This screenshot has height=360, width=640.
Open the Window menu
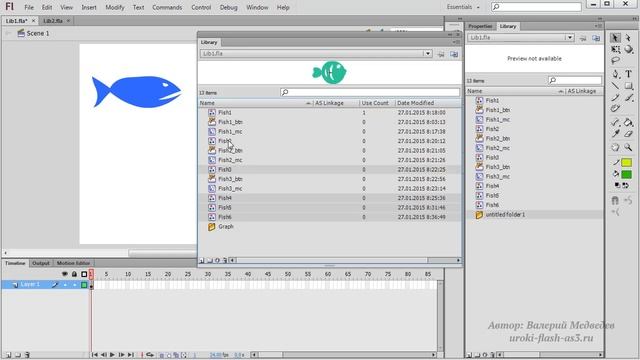tap(257, 7)
